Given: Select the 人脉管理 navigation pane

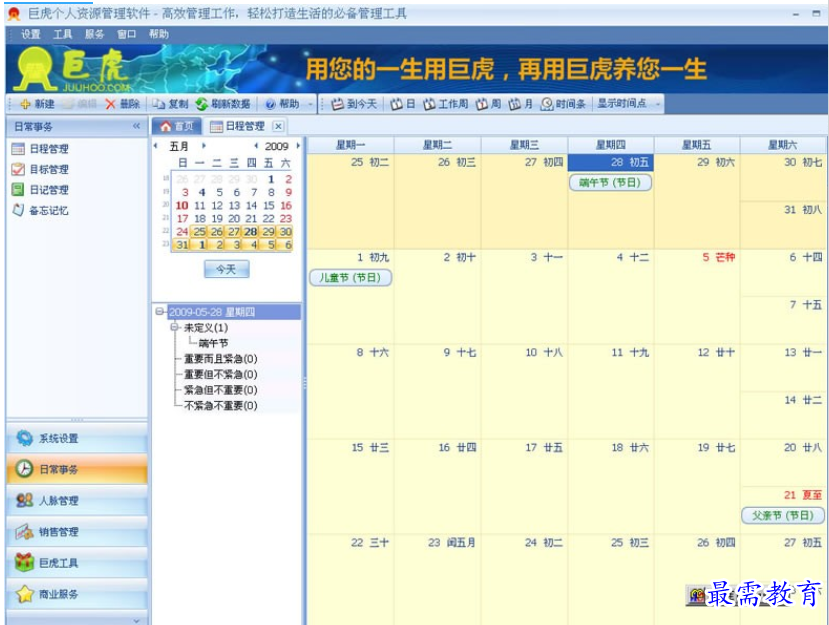Looking at the screenshot, I should (x=77, y=500).
